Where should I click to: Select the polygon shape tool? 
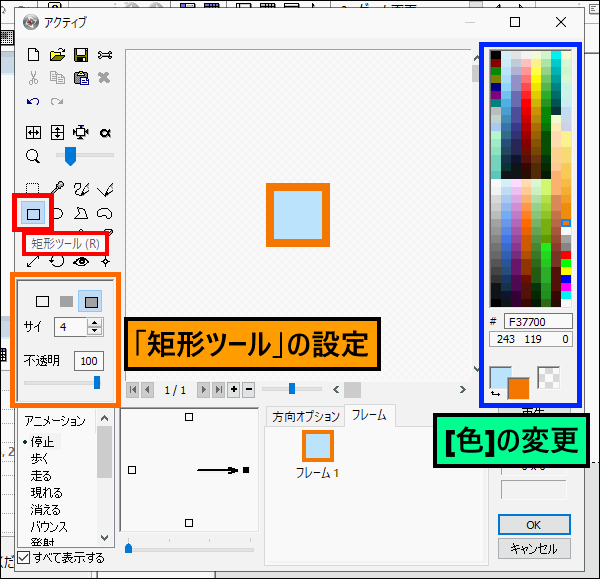pos(81,213)
